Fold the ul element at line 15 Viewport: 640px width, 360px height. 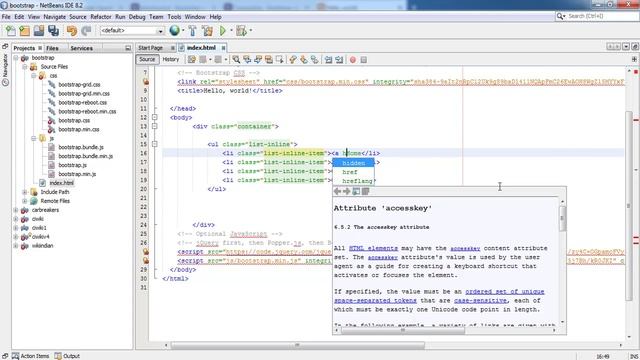[155, 144]
